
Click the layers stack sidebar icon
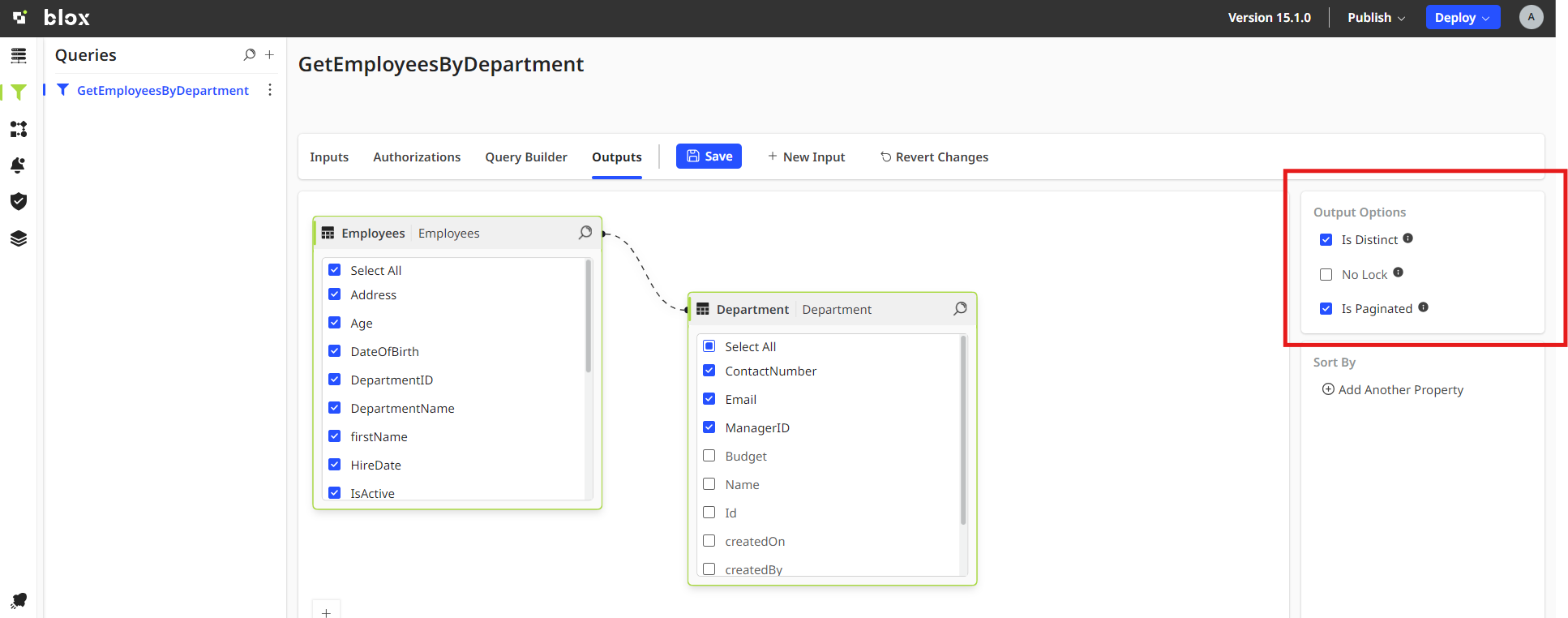[x=19, y=238]
